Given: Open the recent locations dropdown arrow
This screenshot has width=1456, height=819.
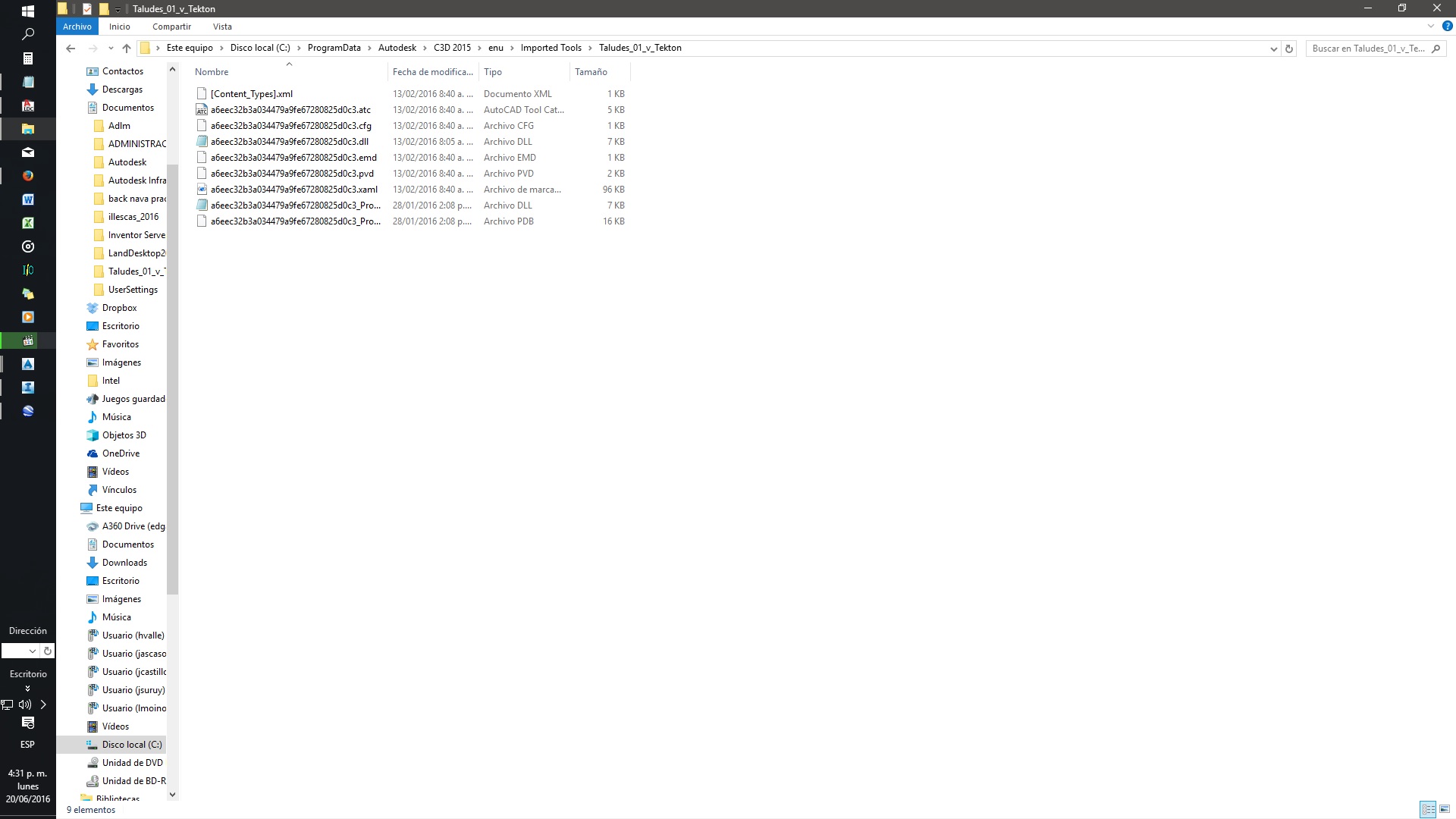Looking at the screenshot, I should click(x=111, y=48).
